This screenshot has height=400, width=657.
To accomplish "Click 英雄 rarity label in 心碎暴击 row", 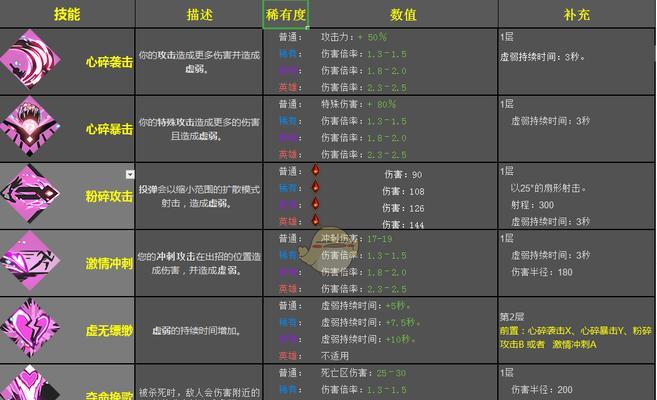I will tap(290, 155).
